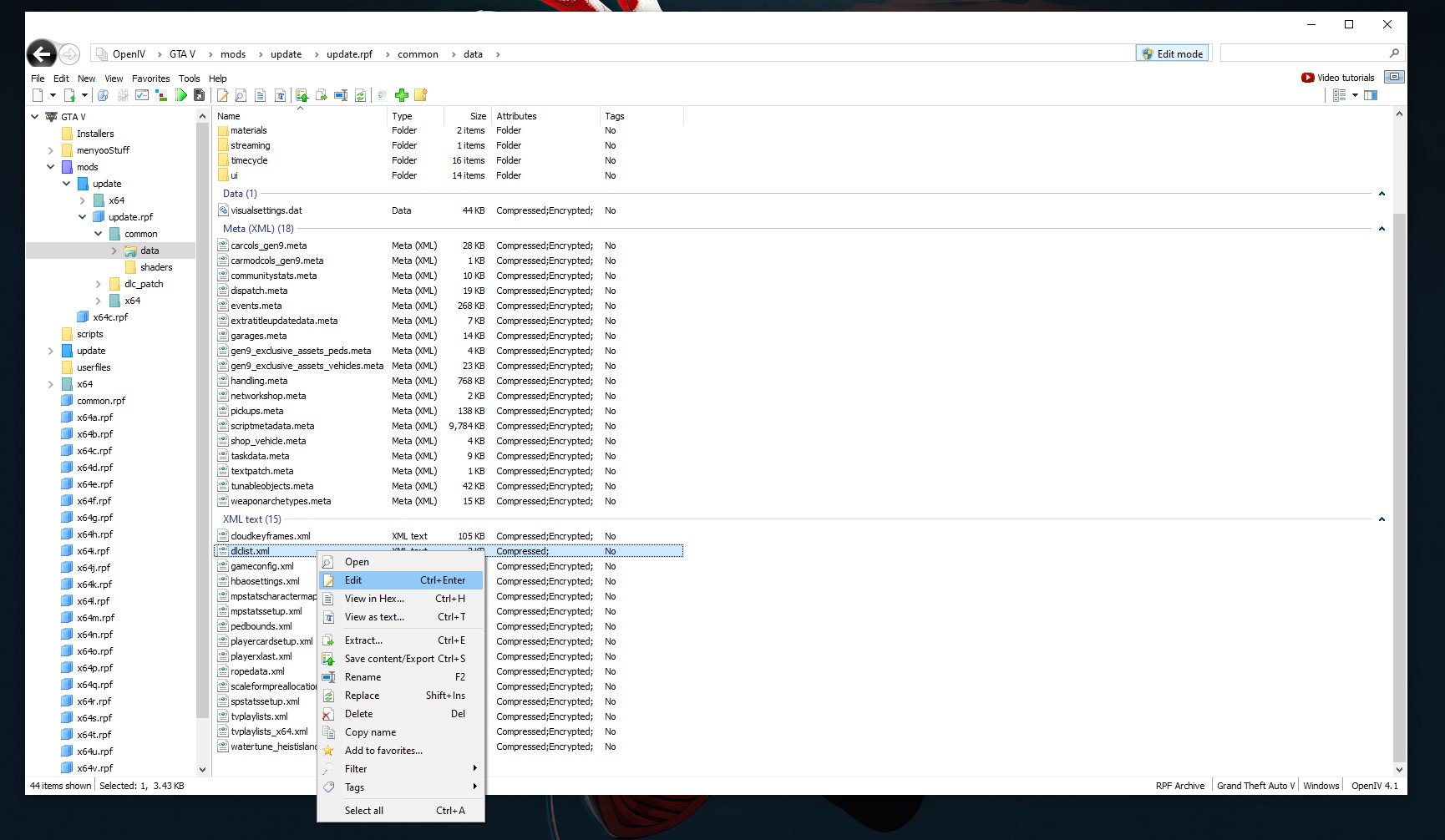
Task: Click the update.rpf breadcrumb segment
Action: tap(349, 54)
